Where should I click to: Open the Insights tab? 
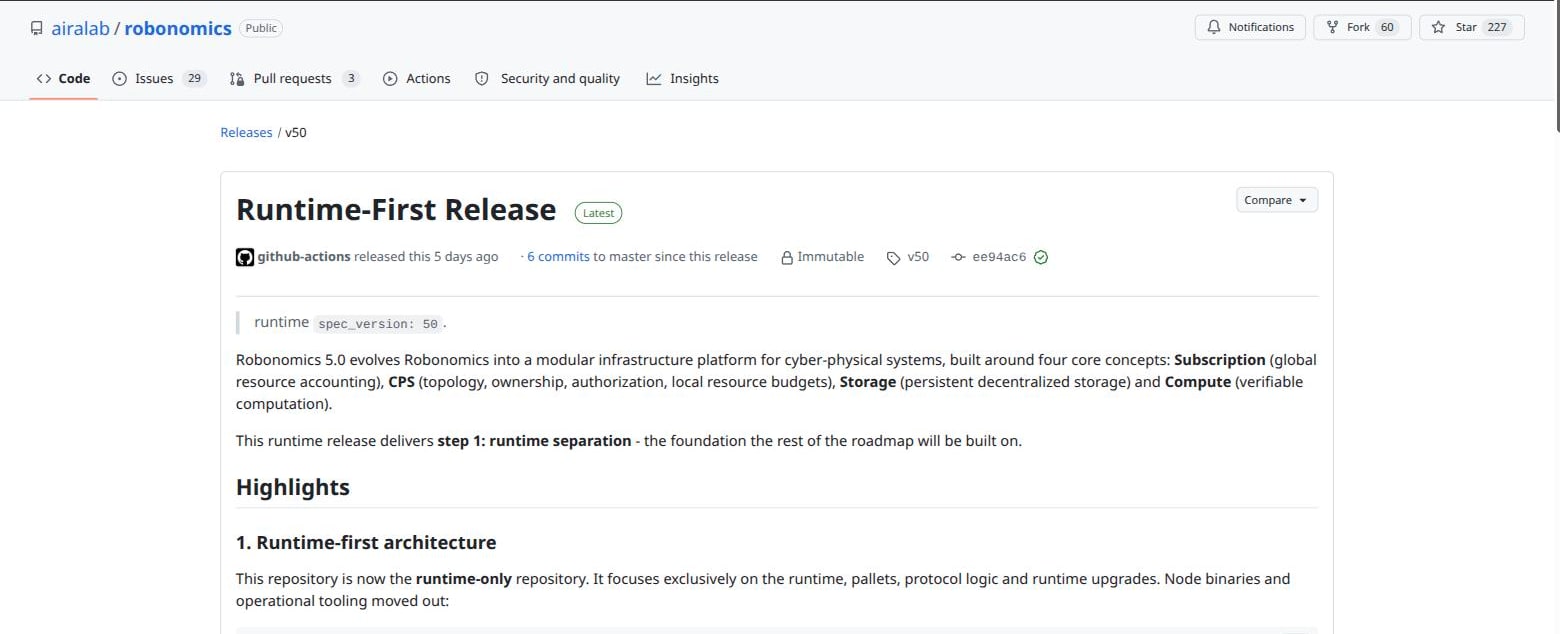tap(682, 78)
